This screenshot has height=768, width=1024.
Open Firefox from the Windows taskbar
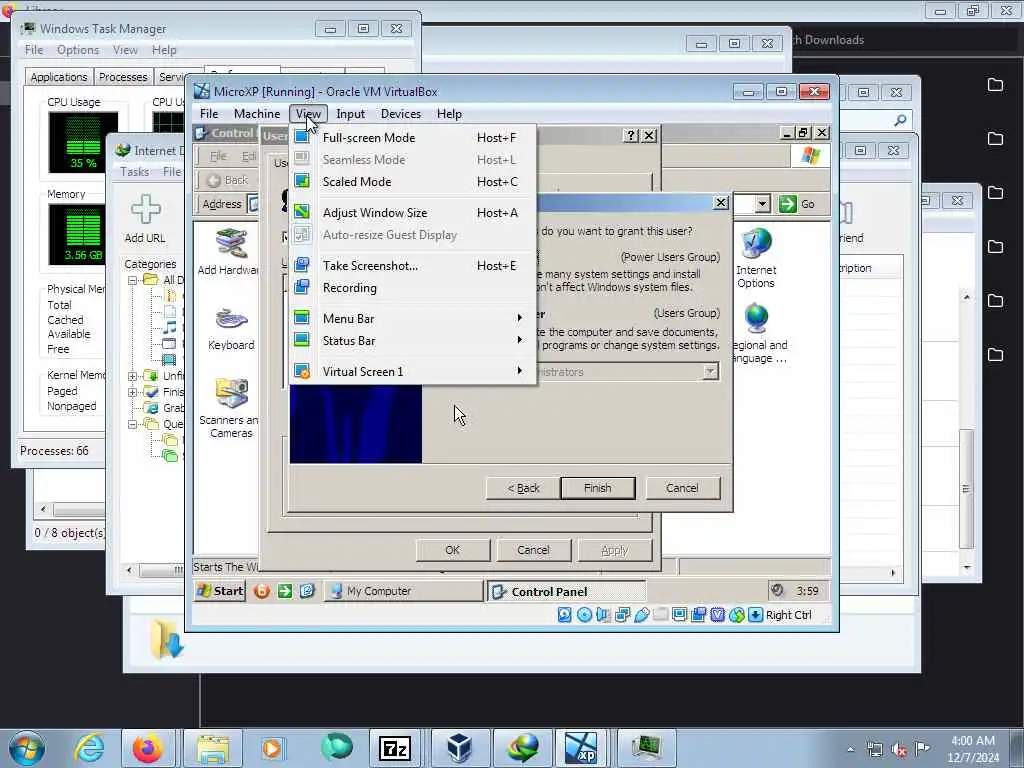click(148, 748)
